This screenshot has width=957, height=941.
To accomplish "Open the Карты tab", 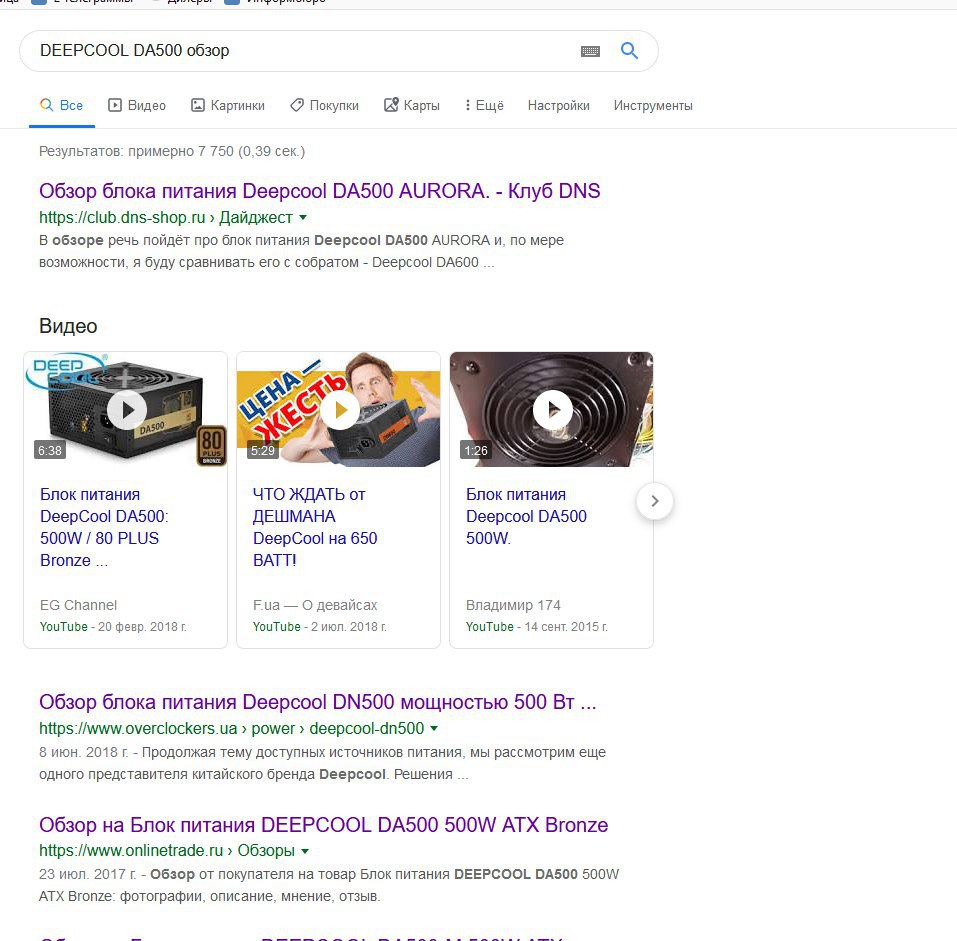I will 411,105.
